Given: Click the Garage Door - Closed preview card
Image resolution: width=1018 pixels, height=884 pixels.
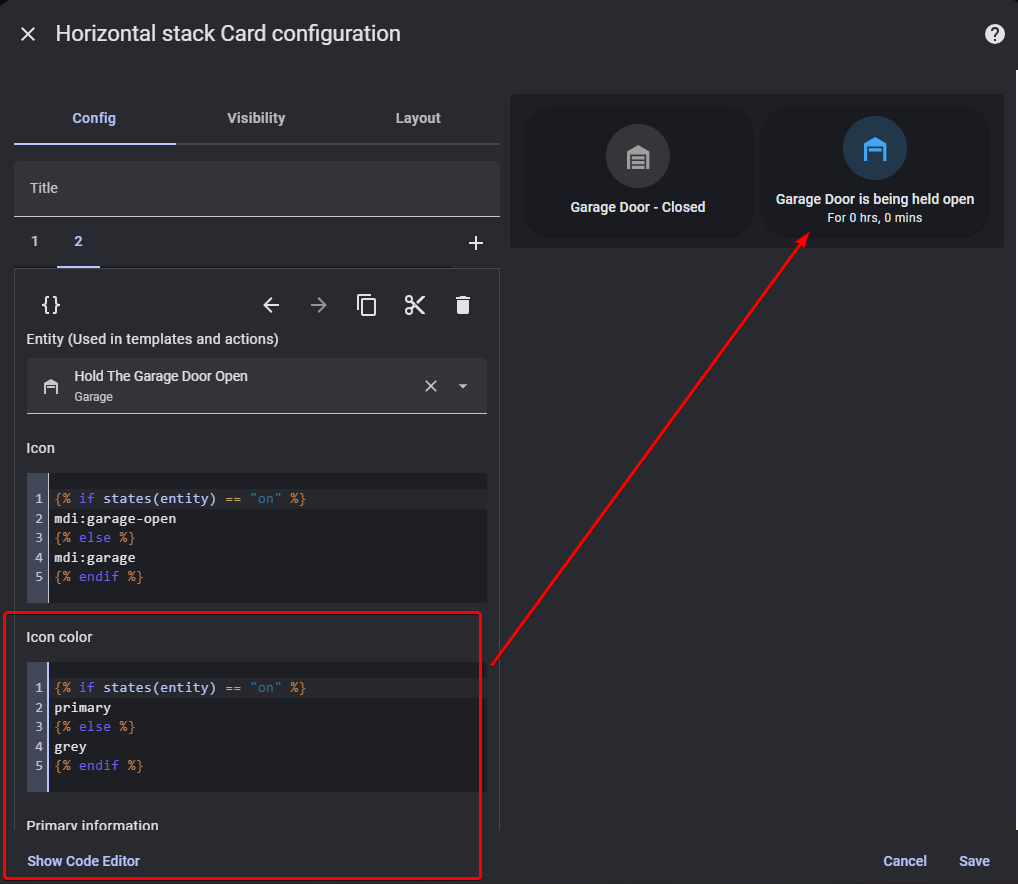Looking at the screenshot, I should tap(638, 171).
